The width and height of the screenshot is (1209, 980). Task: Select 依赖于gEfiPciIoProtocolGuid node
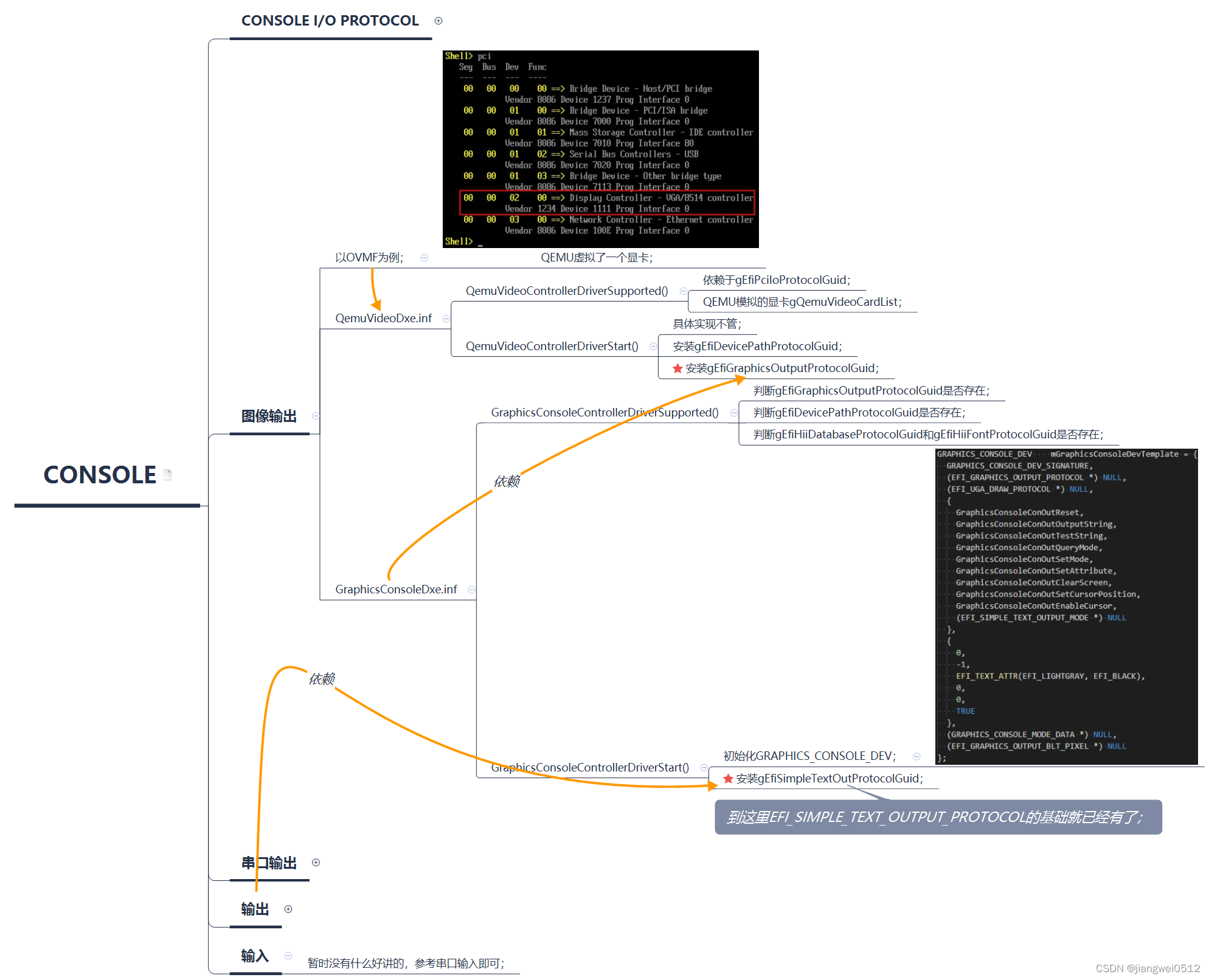(777, 280)
